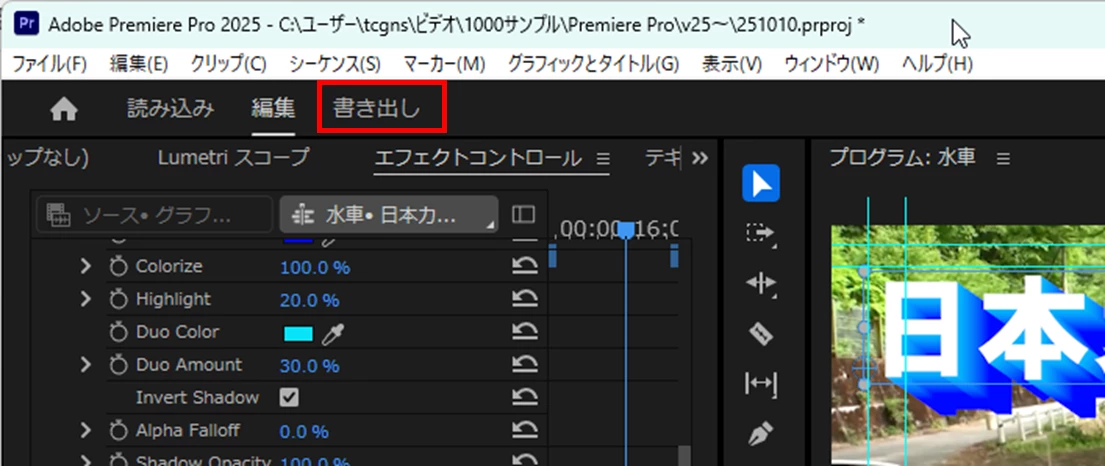Open the マーカー(M) menu

[444, 64]
